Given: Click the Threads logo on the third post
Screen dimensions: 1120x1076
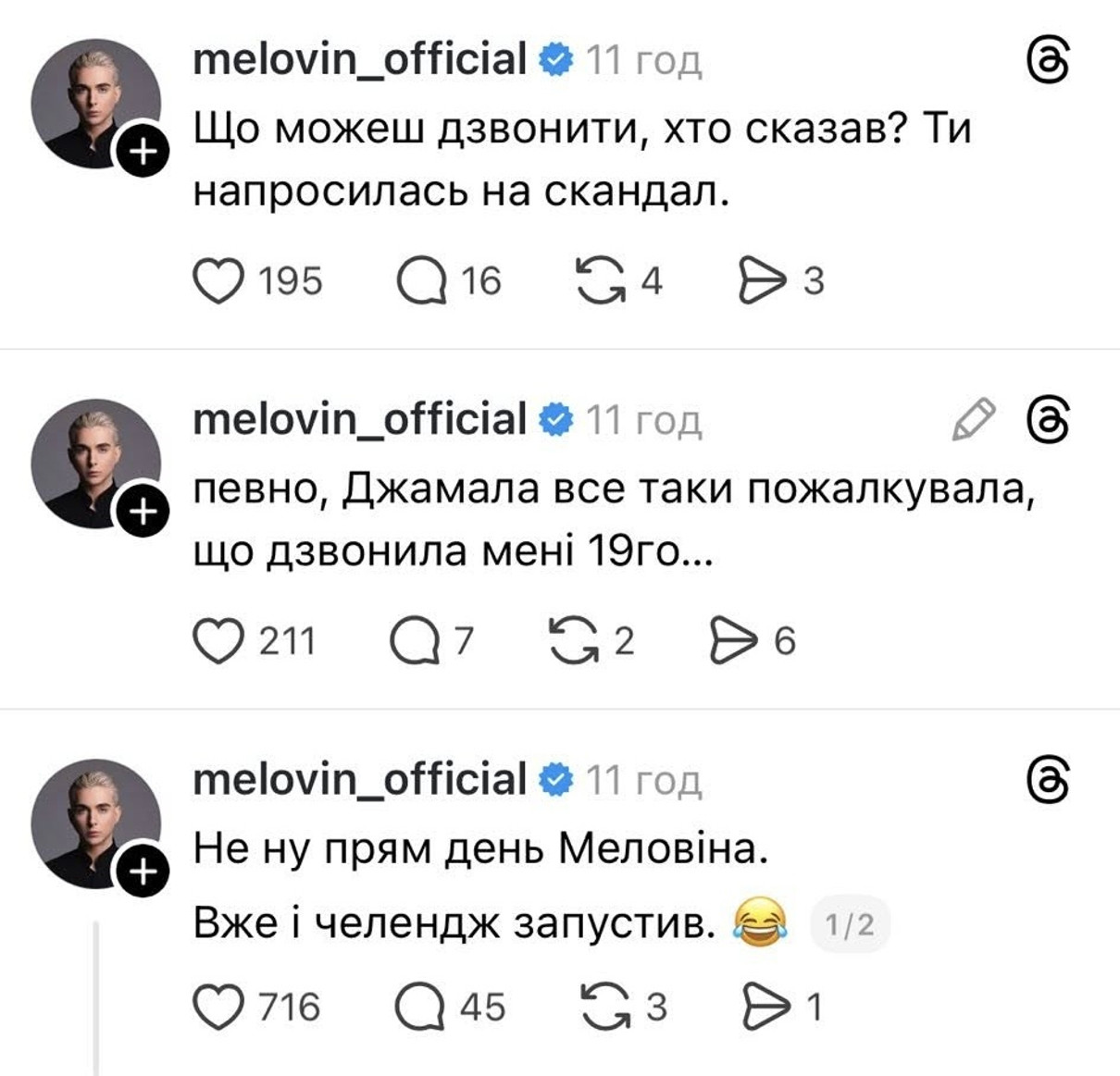Looking at the screenshot, I should pos(1049,777).
